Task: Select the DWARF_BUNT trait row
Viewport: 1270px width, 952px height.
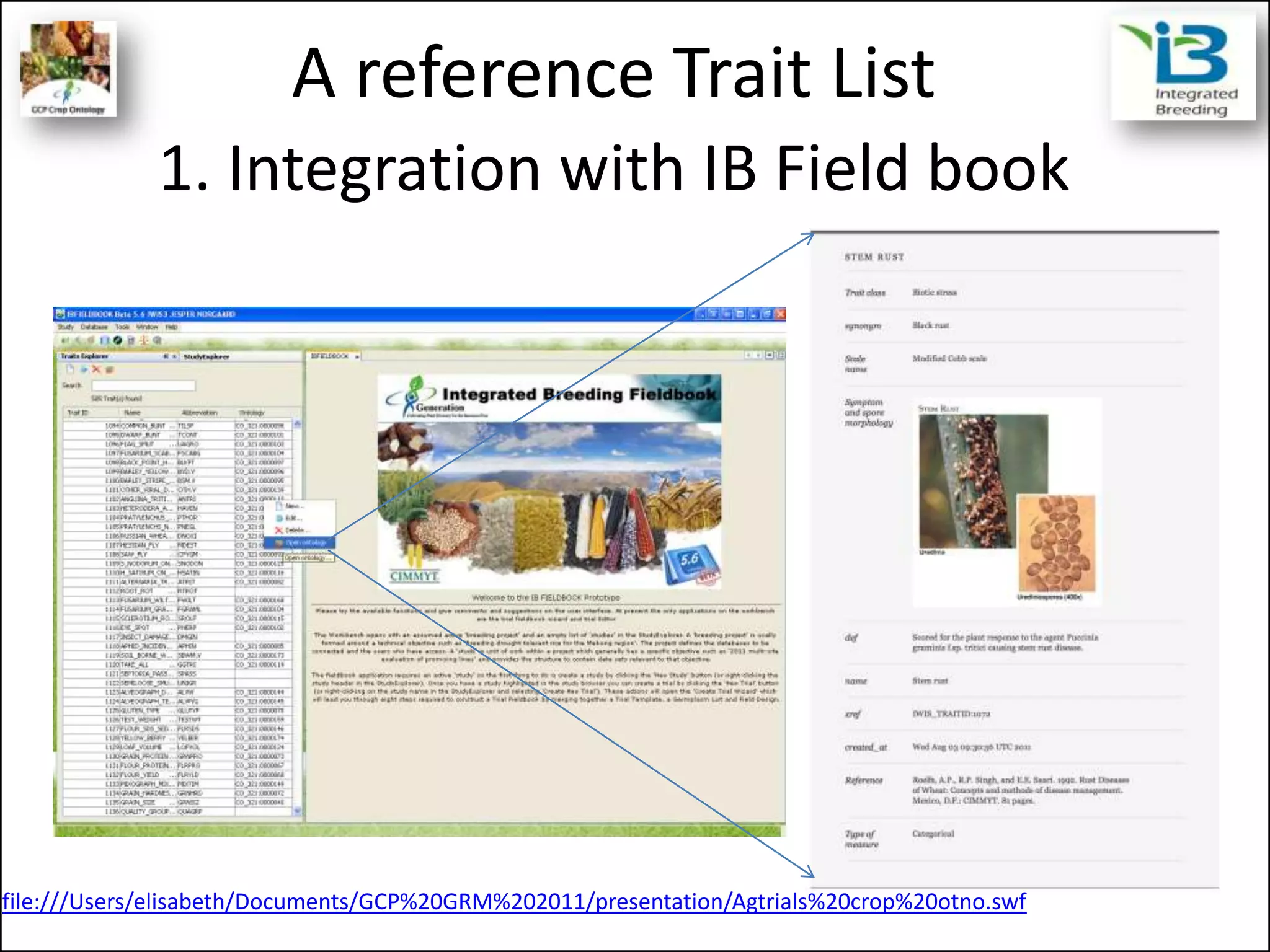Action: 178,435
